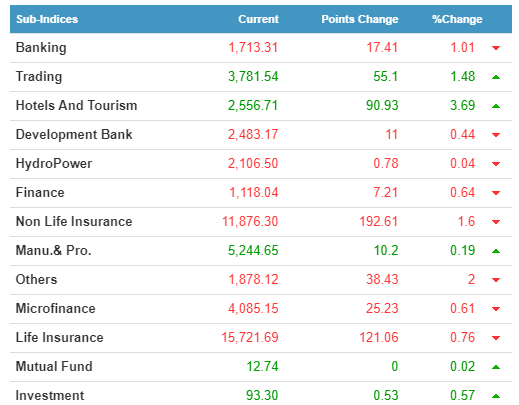Screen dimensions: 519x405
Task: Open the Banking sub-index name
Action: point(41,47)
